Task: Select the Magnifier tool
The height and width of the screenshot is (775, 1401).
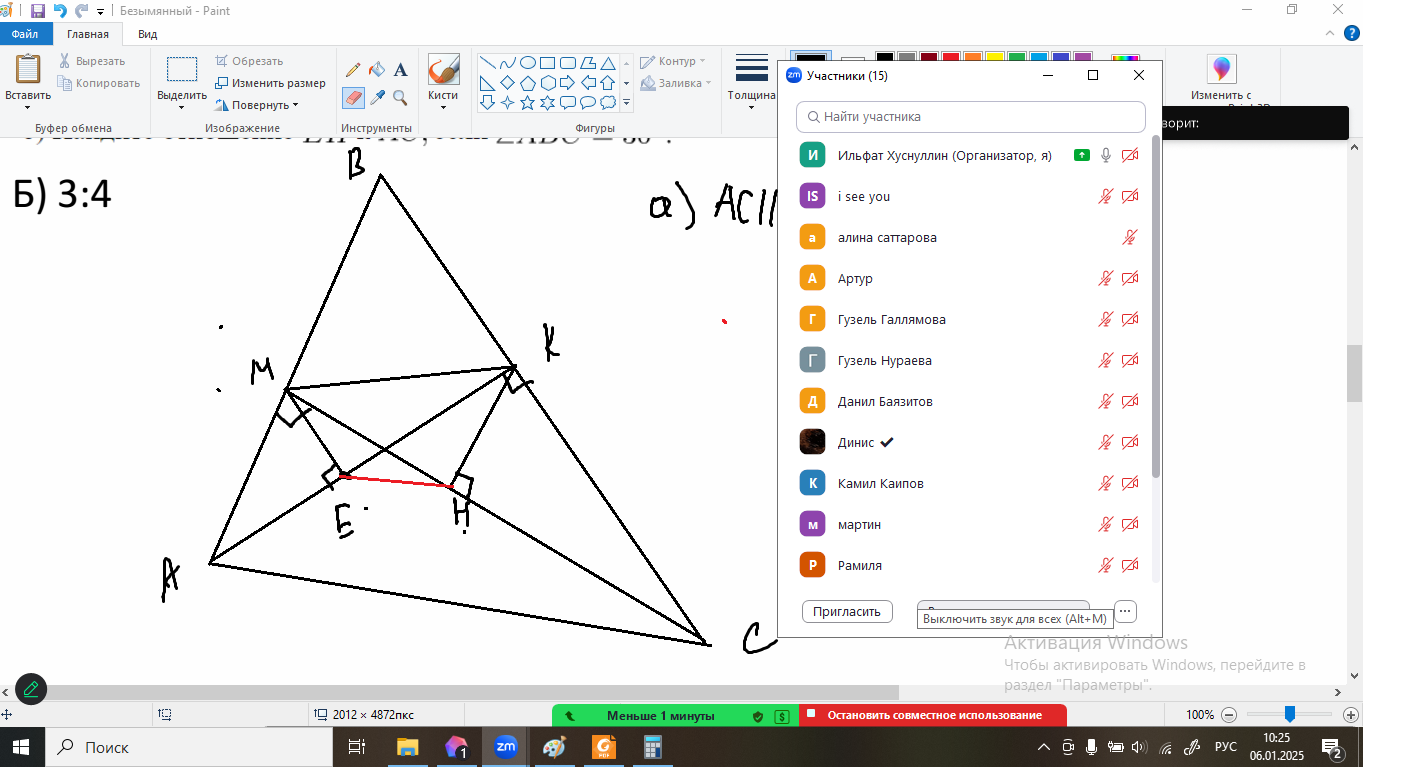Action: [400, 97]
